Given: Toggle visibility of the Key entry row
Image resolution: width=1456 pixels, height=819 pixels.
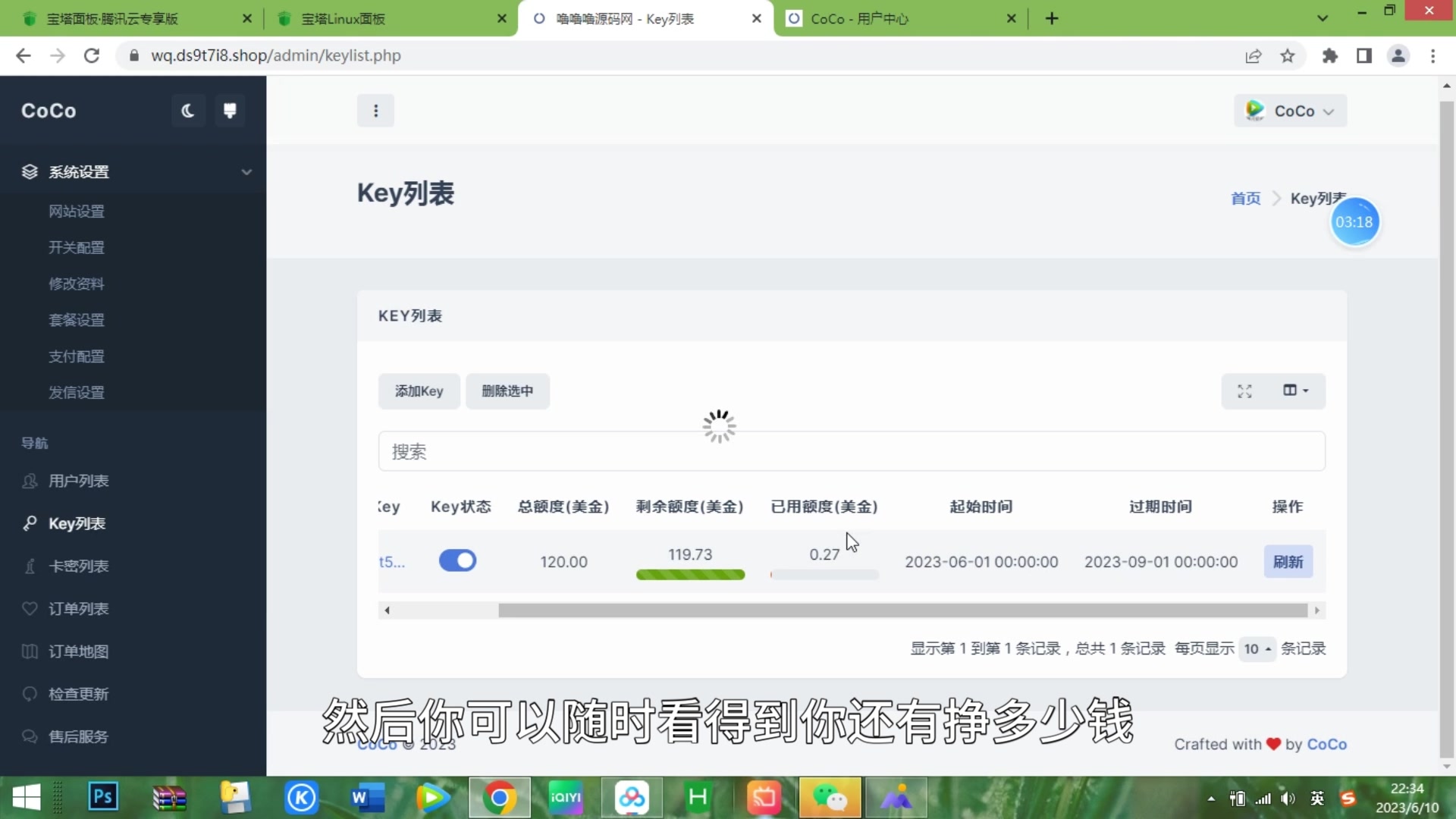Looking at the screenshot, I should [x=457, y=561].
